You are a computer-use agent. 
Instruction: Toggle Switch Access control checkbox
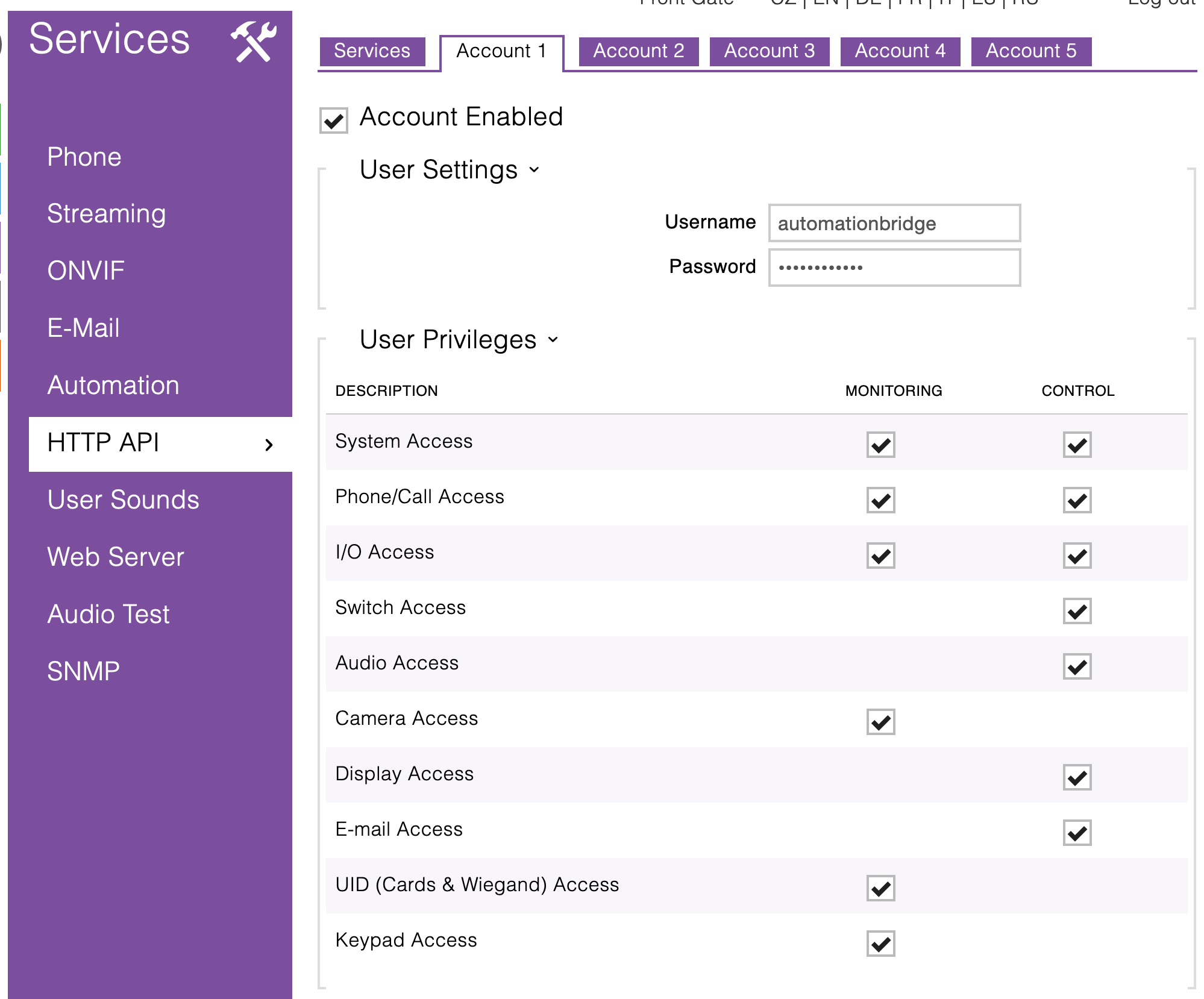1077,611
